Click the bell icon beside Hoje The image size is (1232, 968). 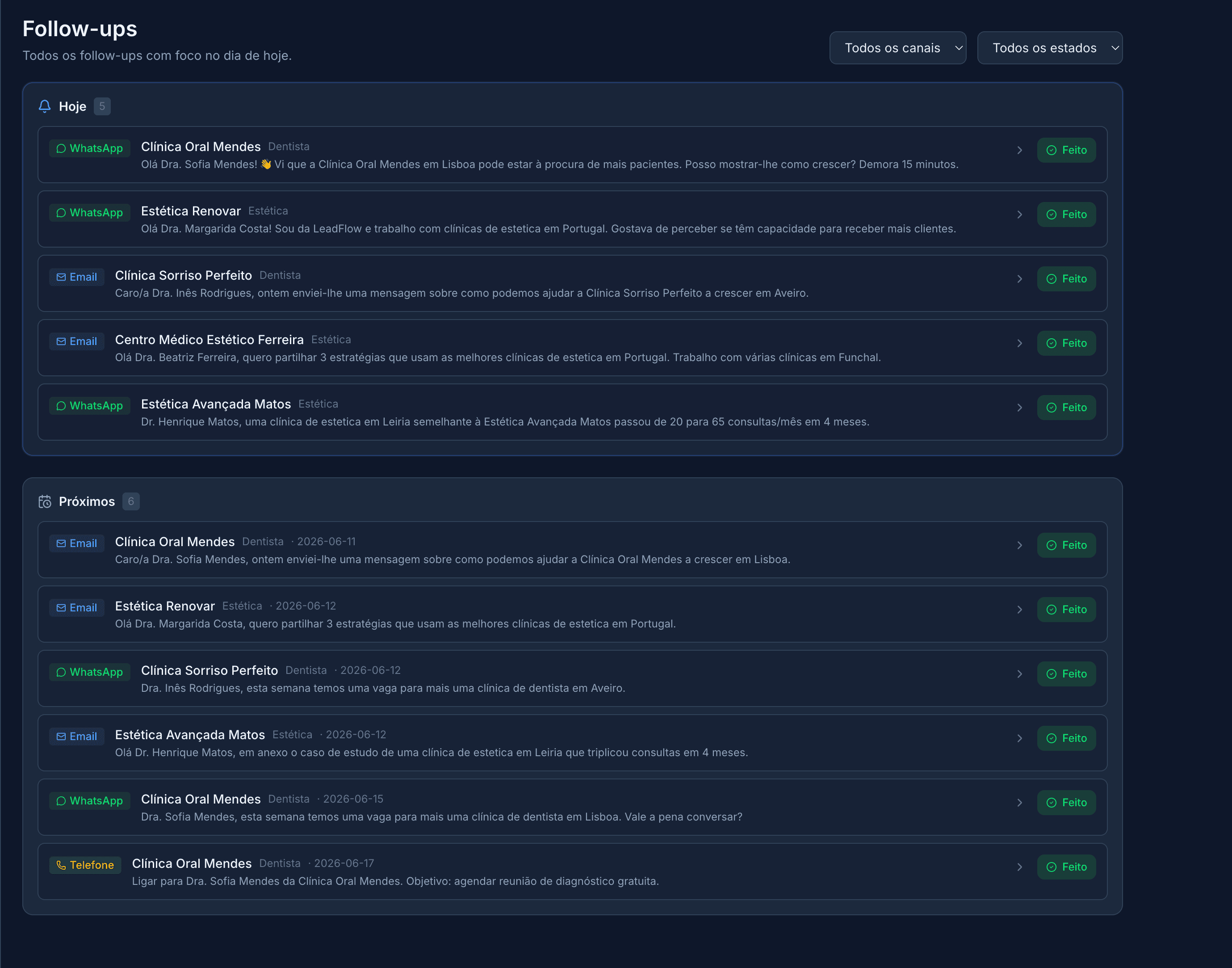coord(45,106)
